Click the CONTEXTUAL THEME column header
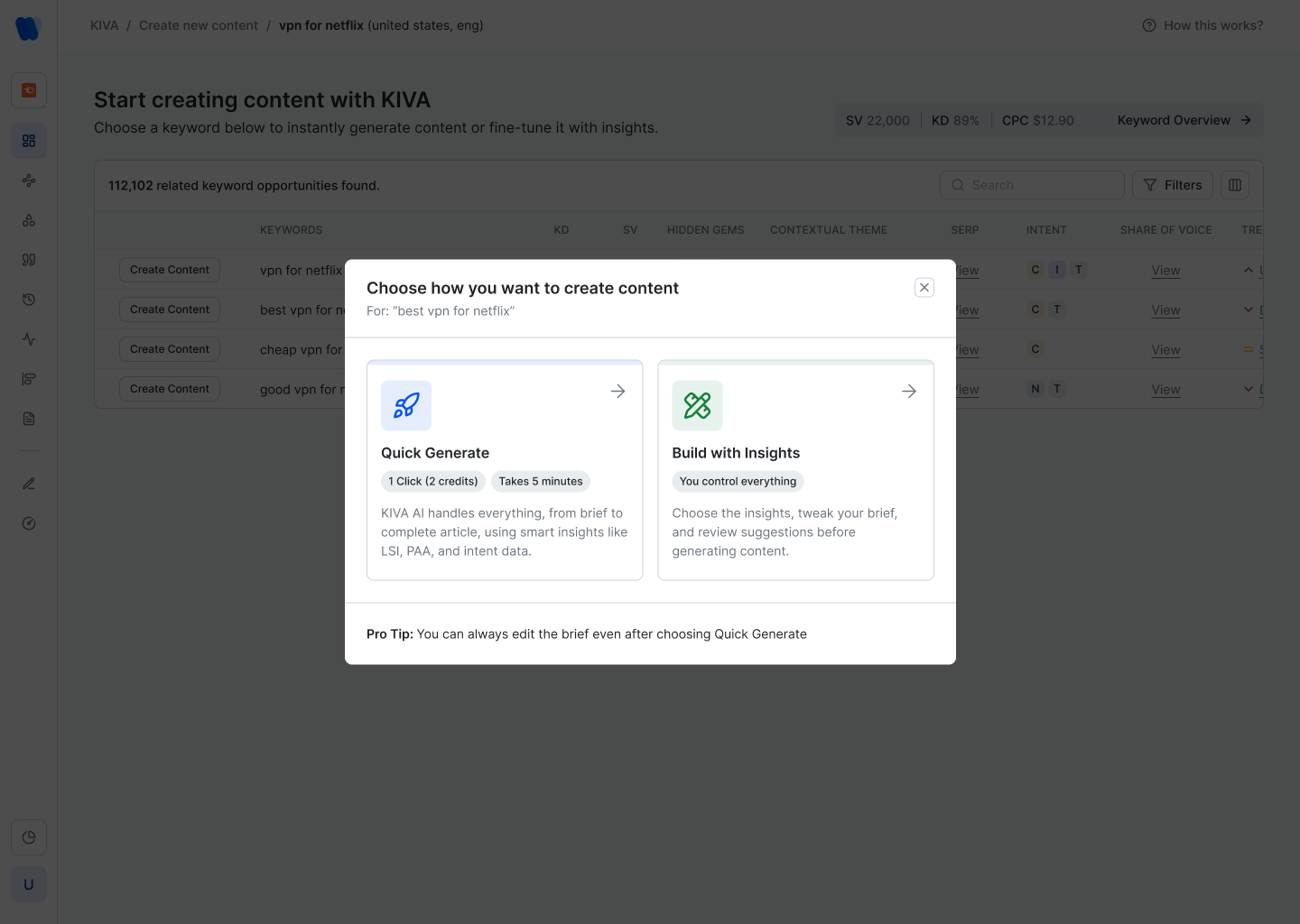The image size is (1300, 924). (x=829, y=230)
